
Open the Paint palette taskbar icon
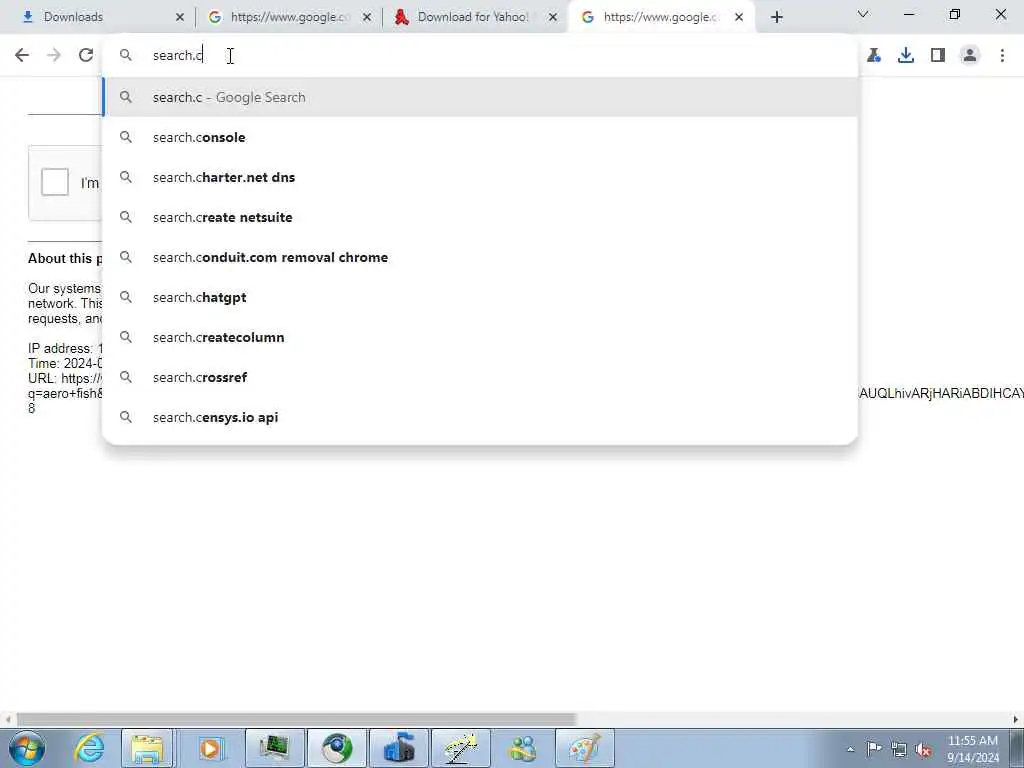(585, 748)
